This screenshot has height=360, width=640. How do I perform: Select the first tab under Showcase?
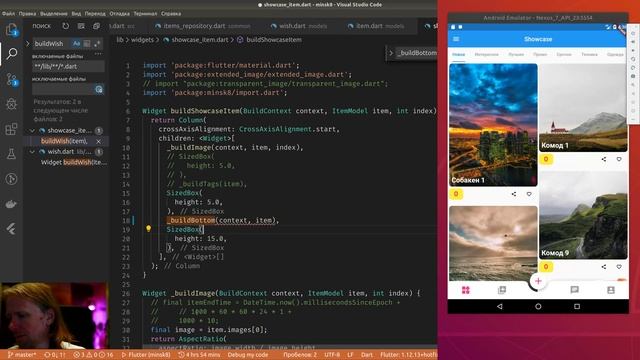tap(458, 54)
